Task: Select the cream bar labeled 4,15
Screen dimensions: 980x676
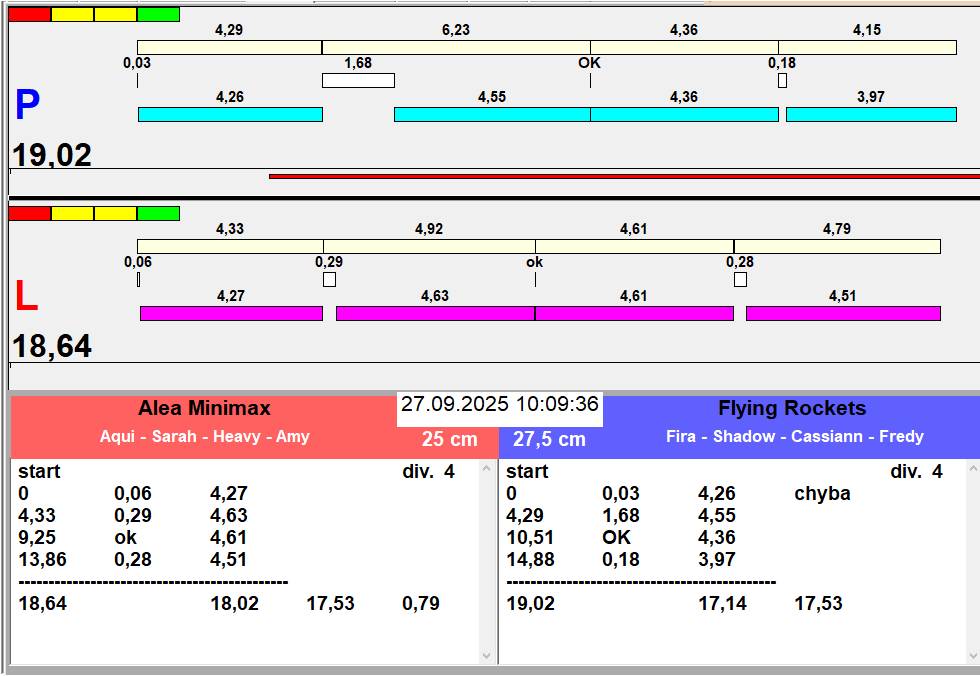Action: [x=868, y=47]
